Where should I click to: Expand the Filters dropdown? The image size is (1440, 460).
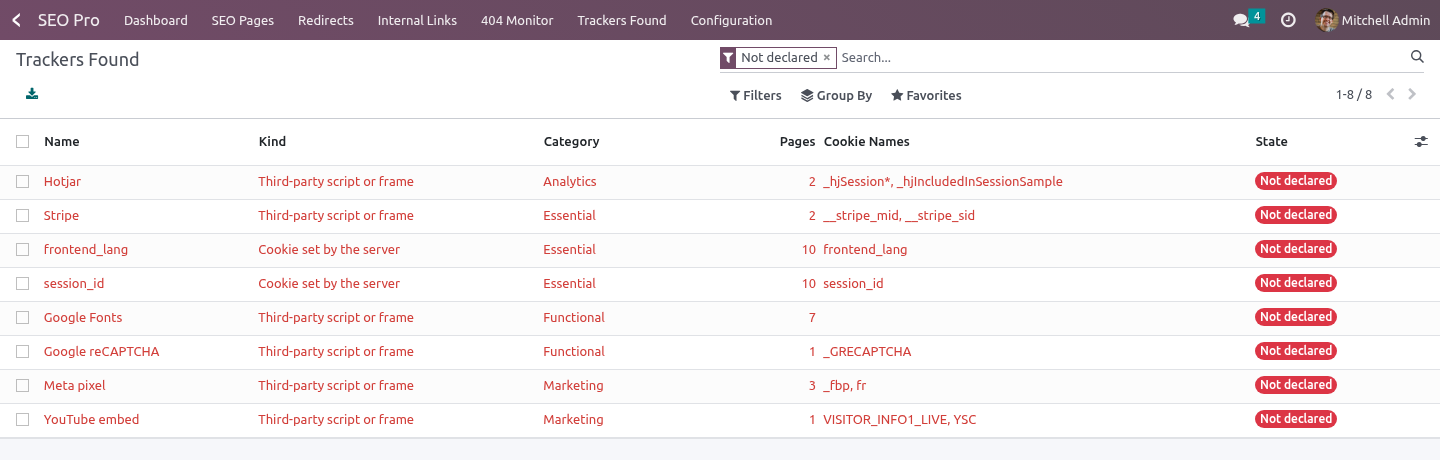(755, 96)
